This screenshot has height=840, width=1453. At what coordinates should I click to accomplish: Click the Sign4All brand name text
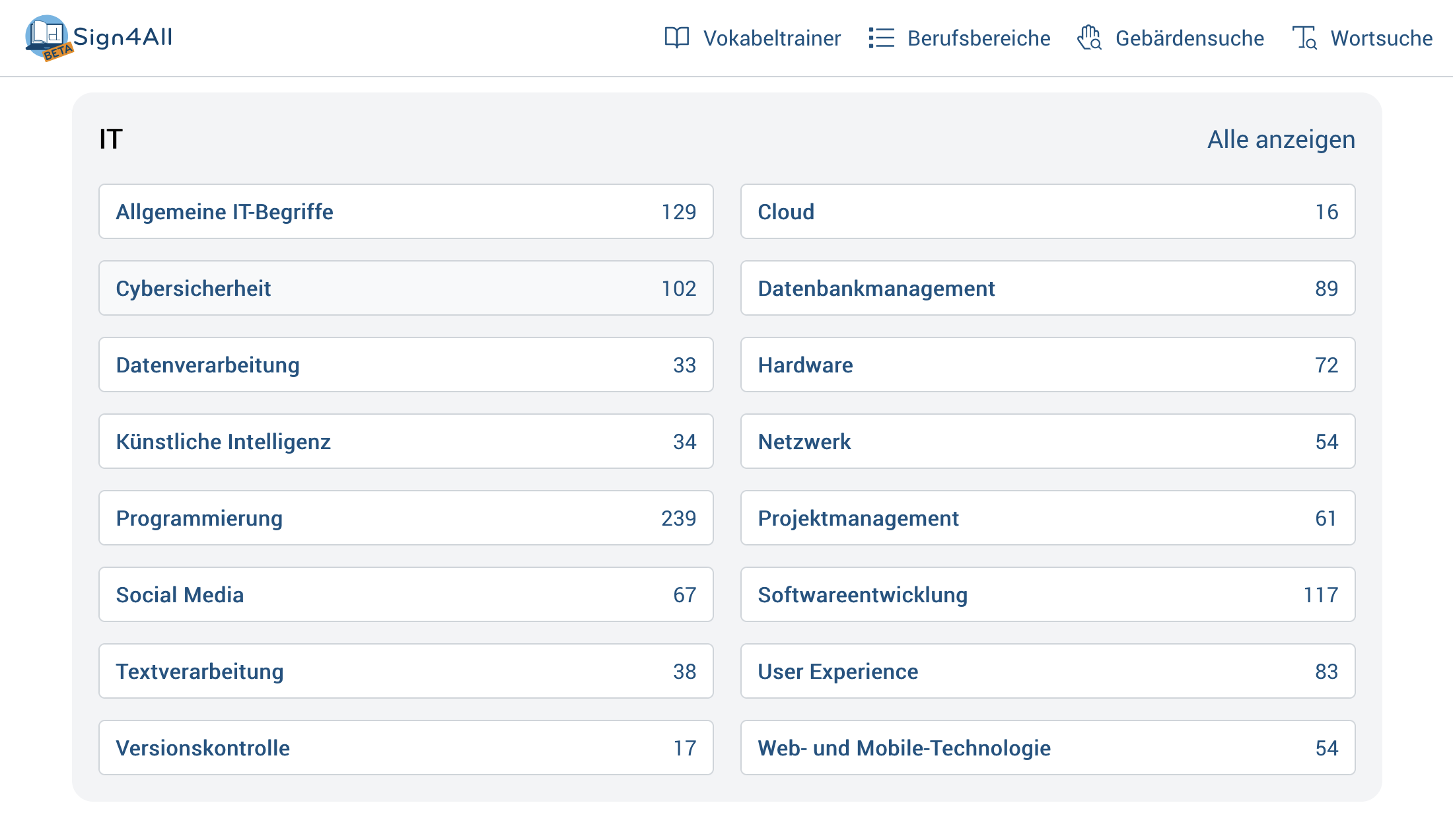[123, 37]
